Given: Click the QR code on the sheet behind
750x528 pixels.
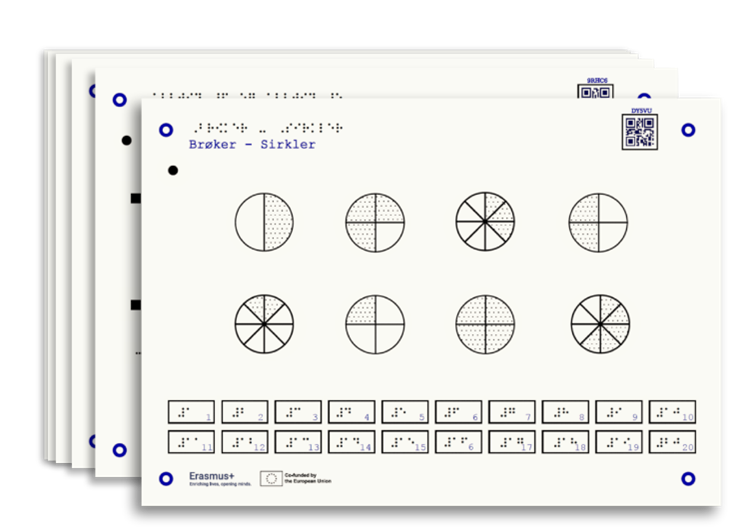Looking at the screenshot, I should 595,91.
